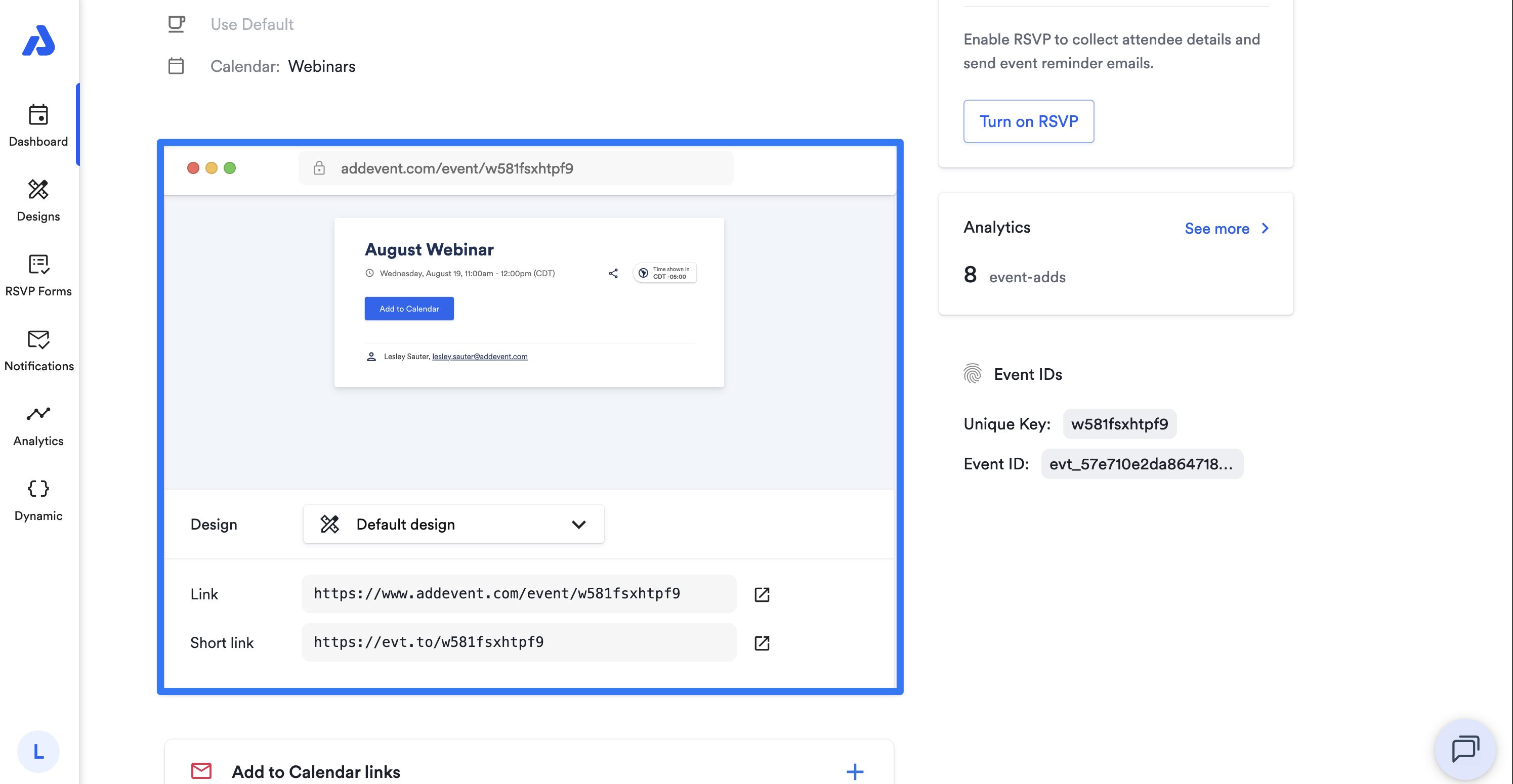Click Turn on RSVP button

coord(1028,121)
